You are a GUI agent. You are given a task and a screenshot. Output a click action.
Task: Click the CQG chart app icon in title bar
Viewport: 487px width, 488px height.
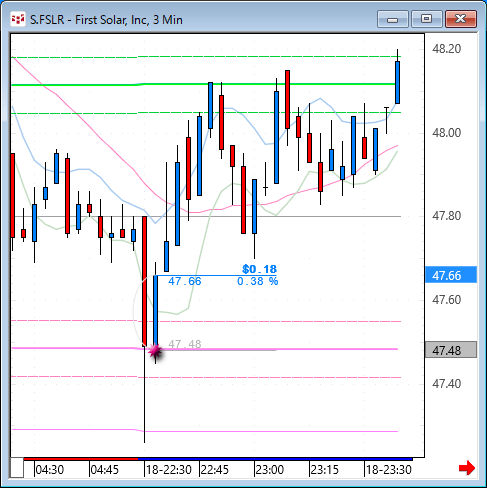pyautogui.click(x=18, y=19)
